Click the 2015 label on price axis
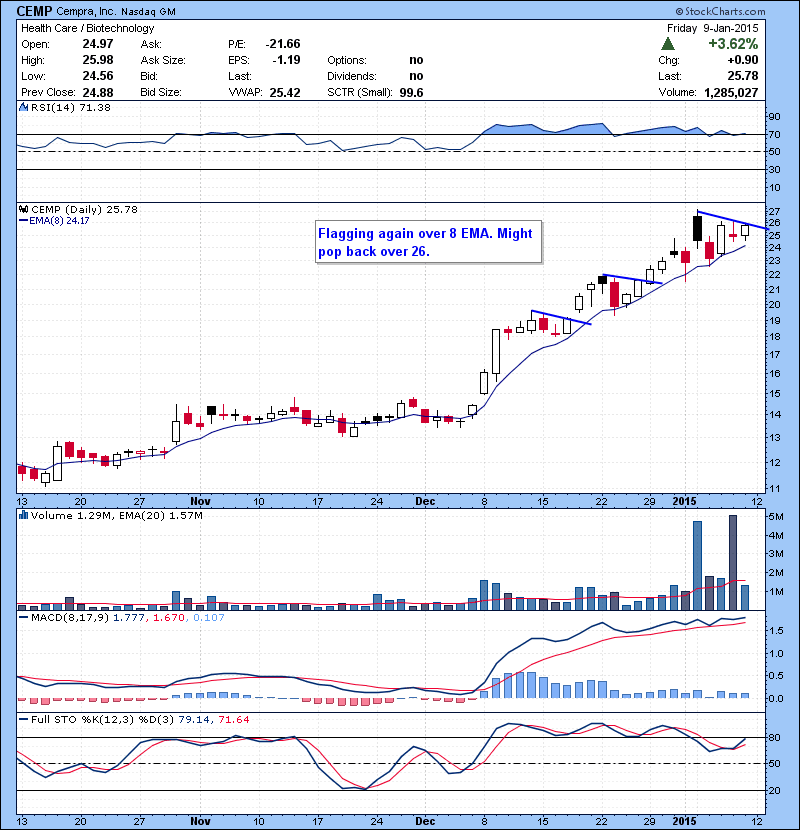 685,501
